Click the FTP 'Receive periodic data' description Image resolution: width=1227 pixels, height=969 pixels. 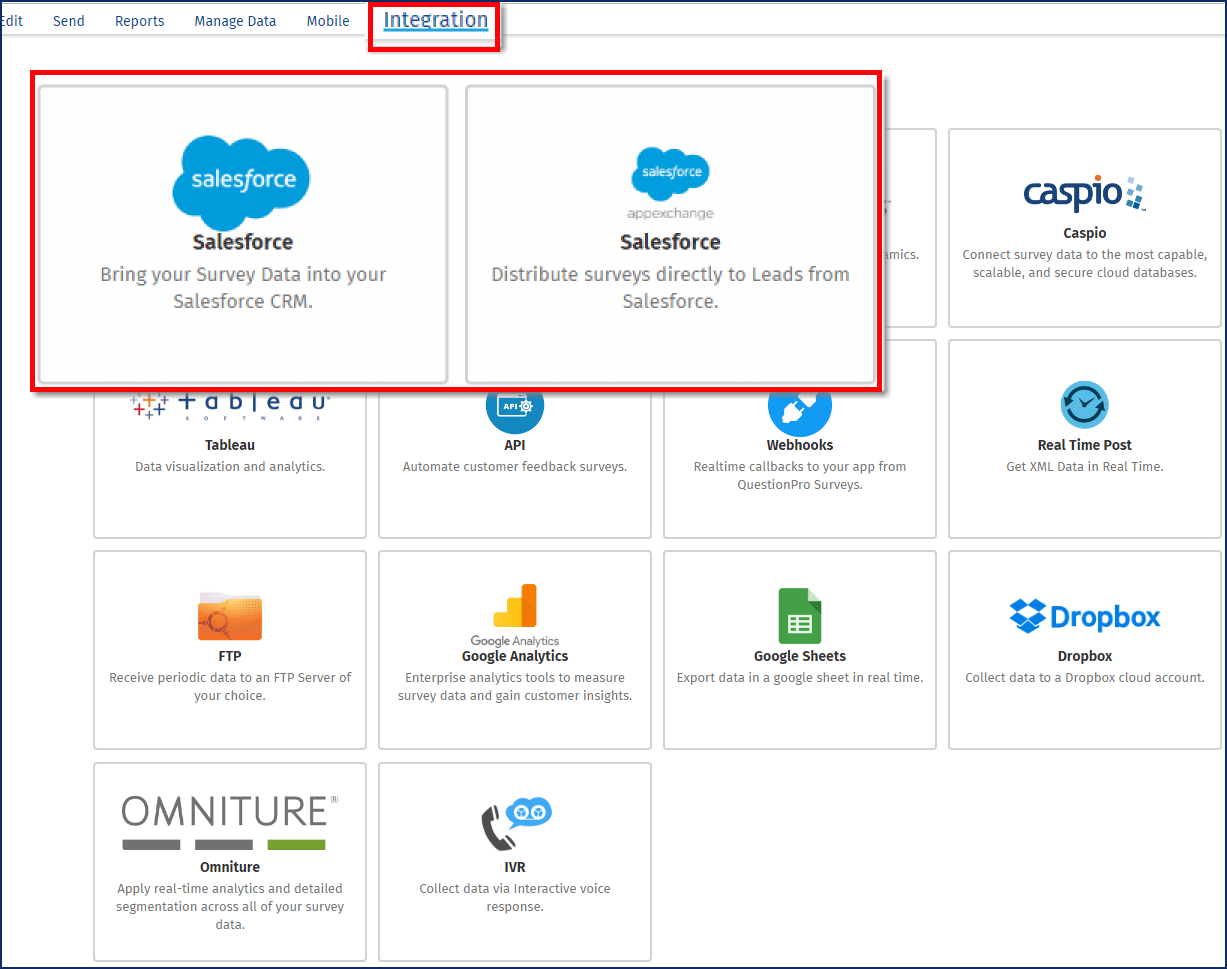click(230, 687)
